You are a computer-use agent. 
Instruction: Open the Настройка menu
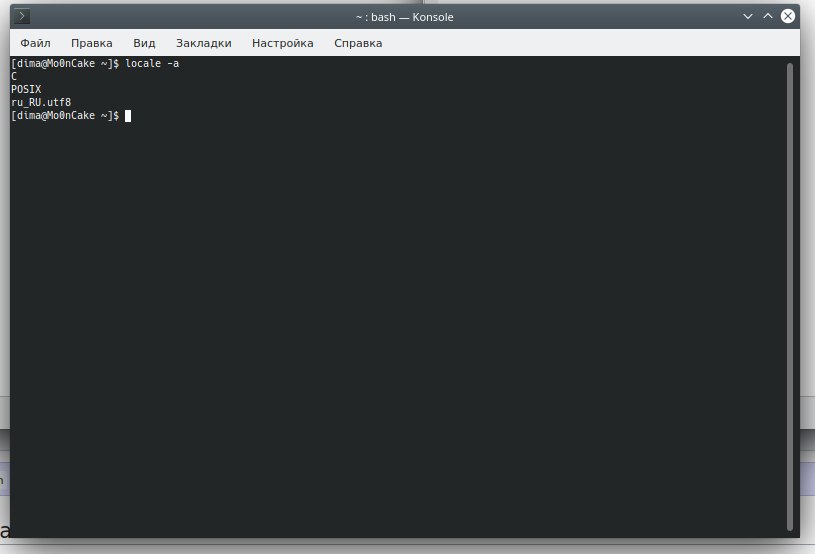point(283,43)
